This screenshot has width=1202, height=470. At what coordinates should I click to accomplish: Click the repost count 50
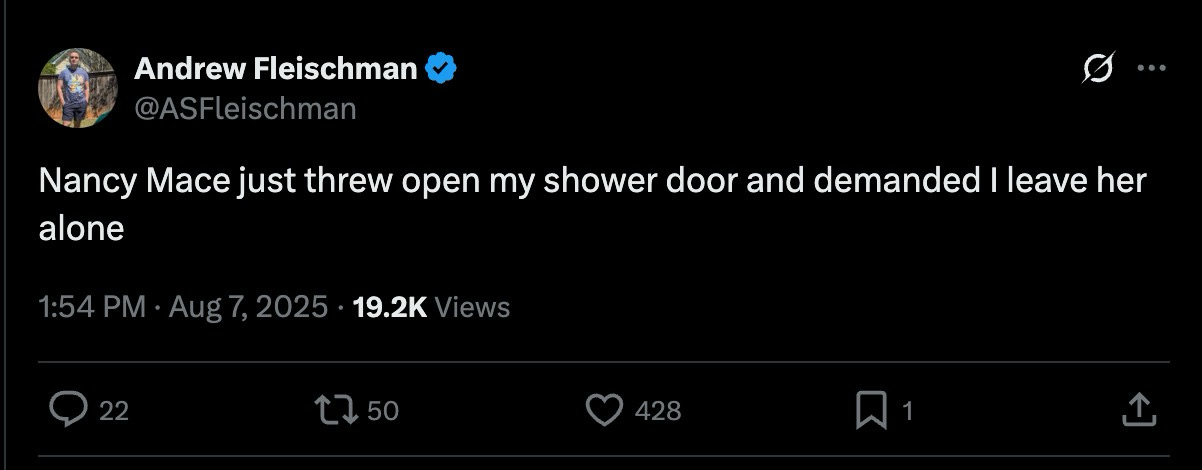(x=382, y=410)
